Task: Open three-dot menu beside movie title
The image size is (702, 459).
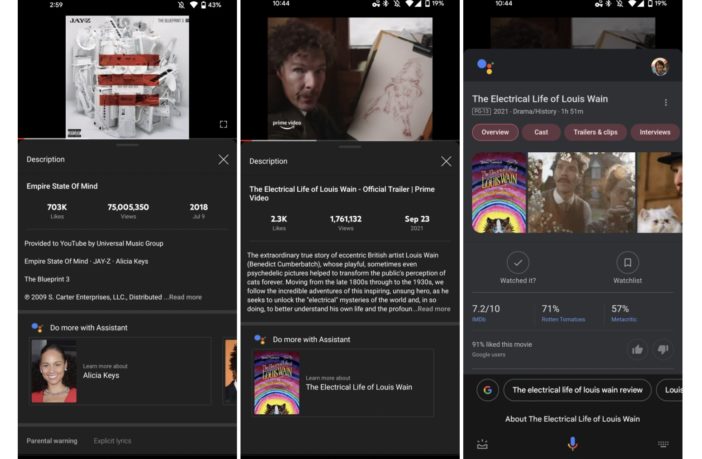Action: (666, 102)
